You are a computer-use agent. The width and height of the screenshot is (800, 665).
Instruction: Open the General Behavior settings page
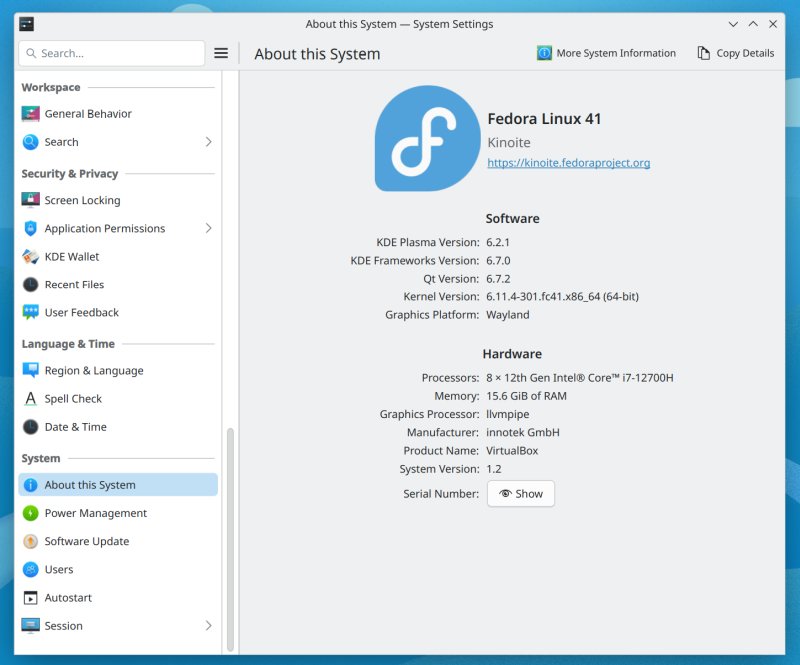pyautogui.click(x=118, y=114)
